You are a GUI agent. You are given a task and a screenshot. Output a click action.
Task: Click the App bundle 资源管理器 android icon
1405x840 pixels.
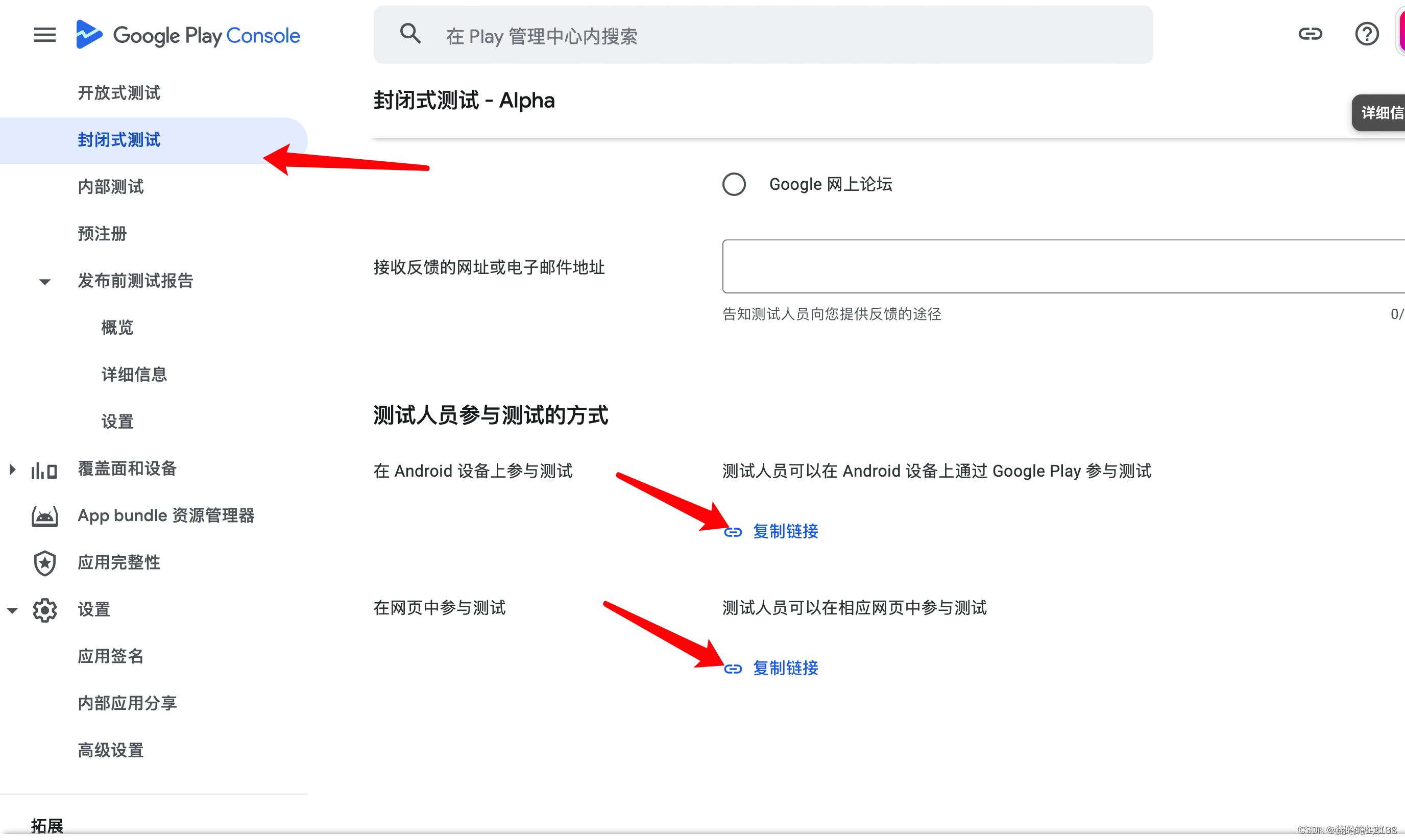tap(44, 515)
